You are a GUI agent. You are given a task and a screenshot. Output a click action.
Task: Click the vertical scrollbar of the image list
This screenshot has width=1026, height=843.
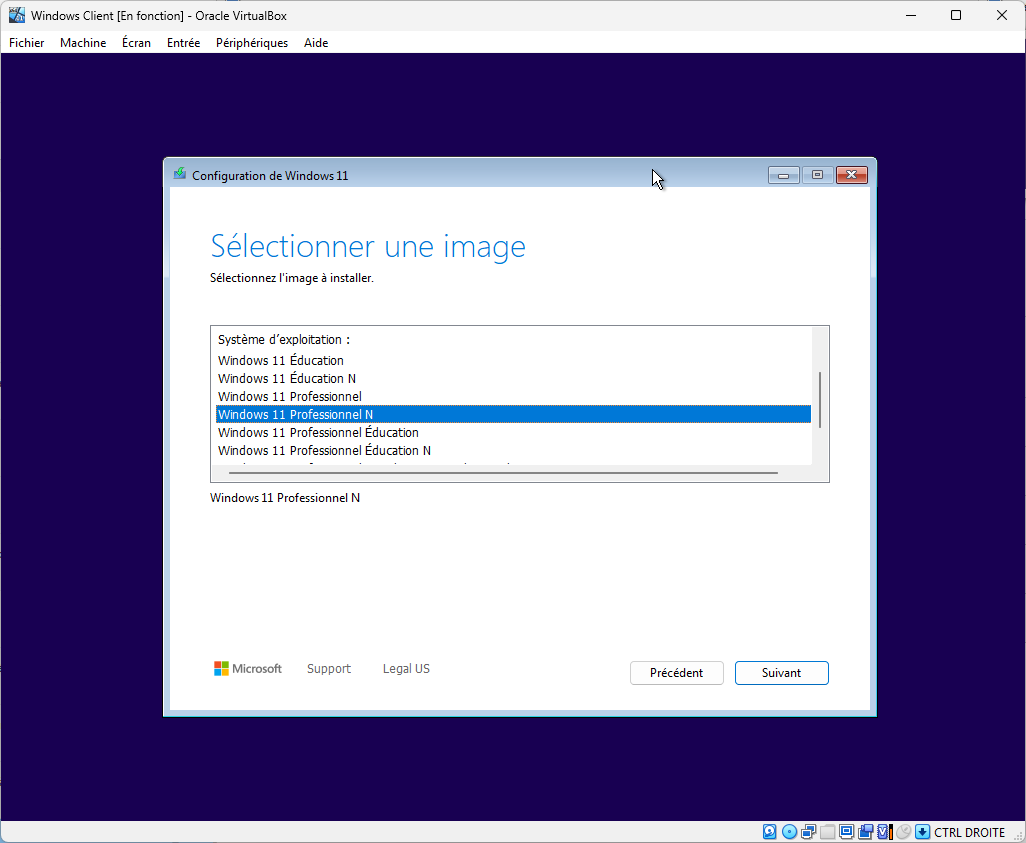click(820, 399)
